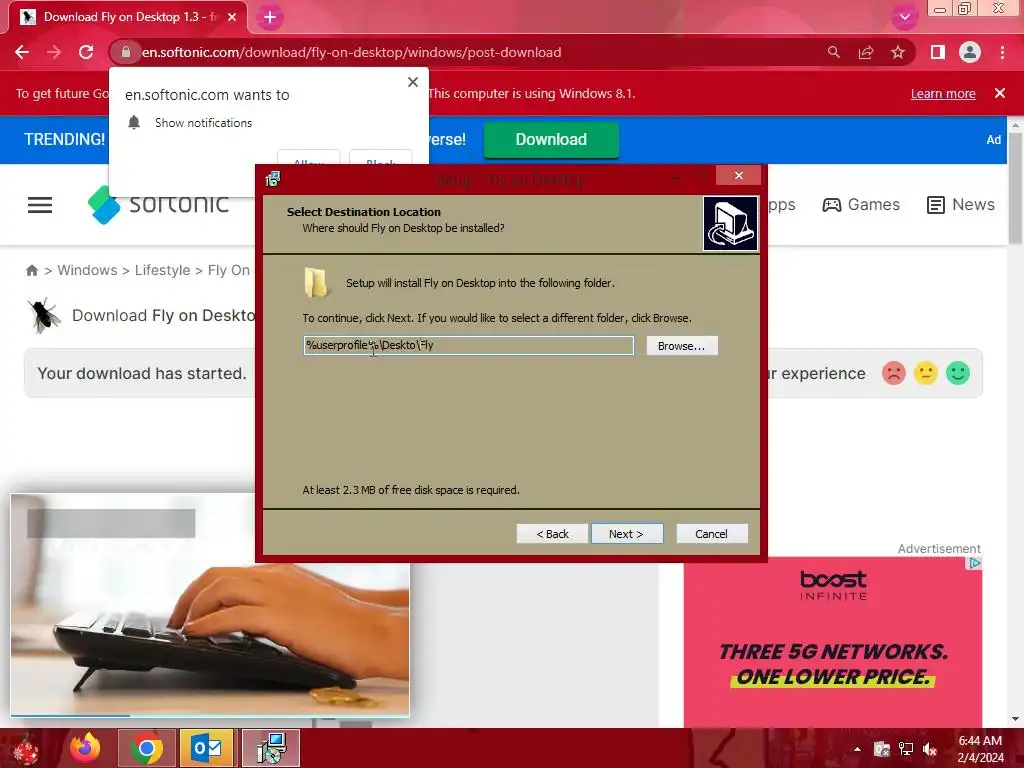
Task: Go Back in the setup wizard
Action: click(552, 534)
